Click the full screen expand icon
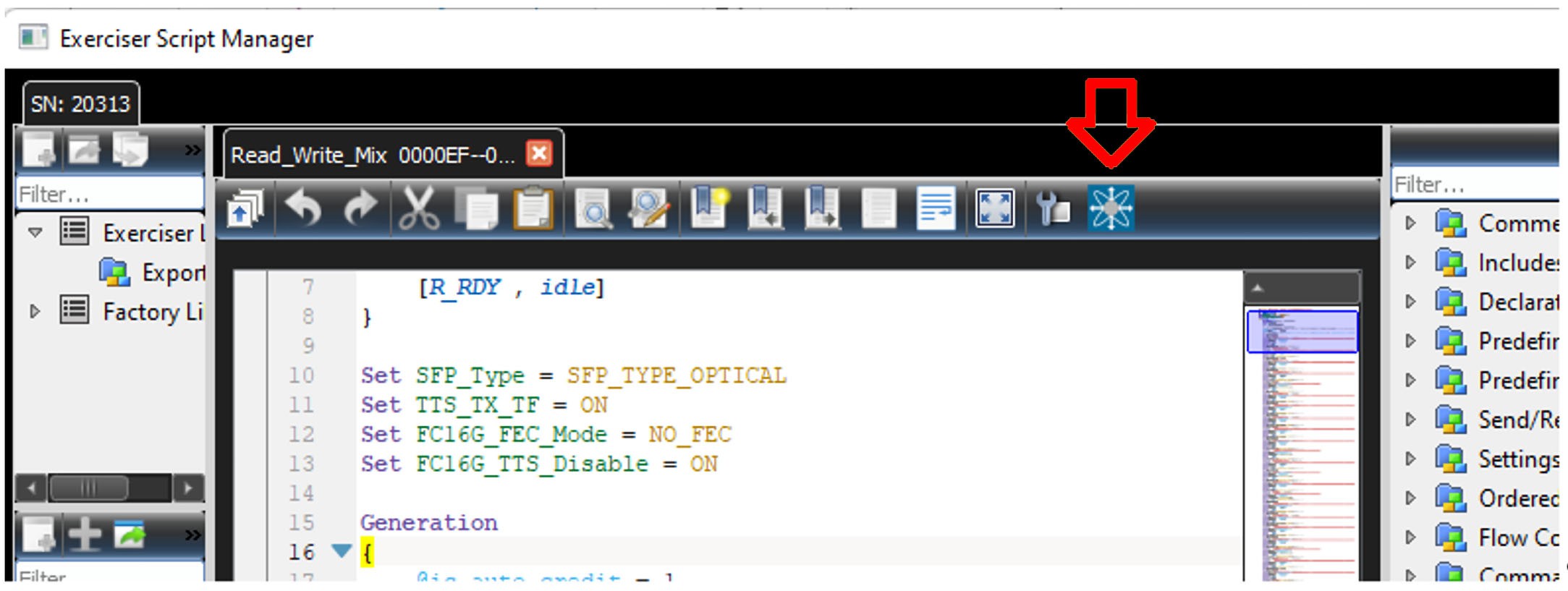Image resolution: width=1568 pixels, height=591 pixels. (x=995, y=208)
